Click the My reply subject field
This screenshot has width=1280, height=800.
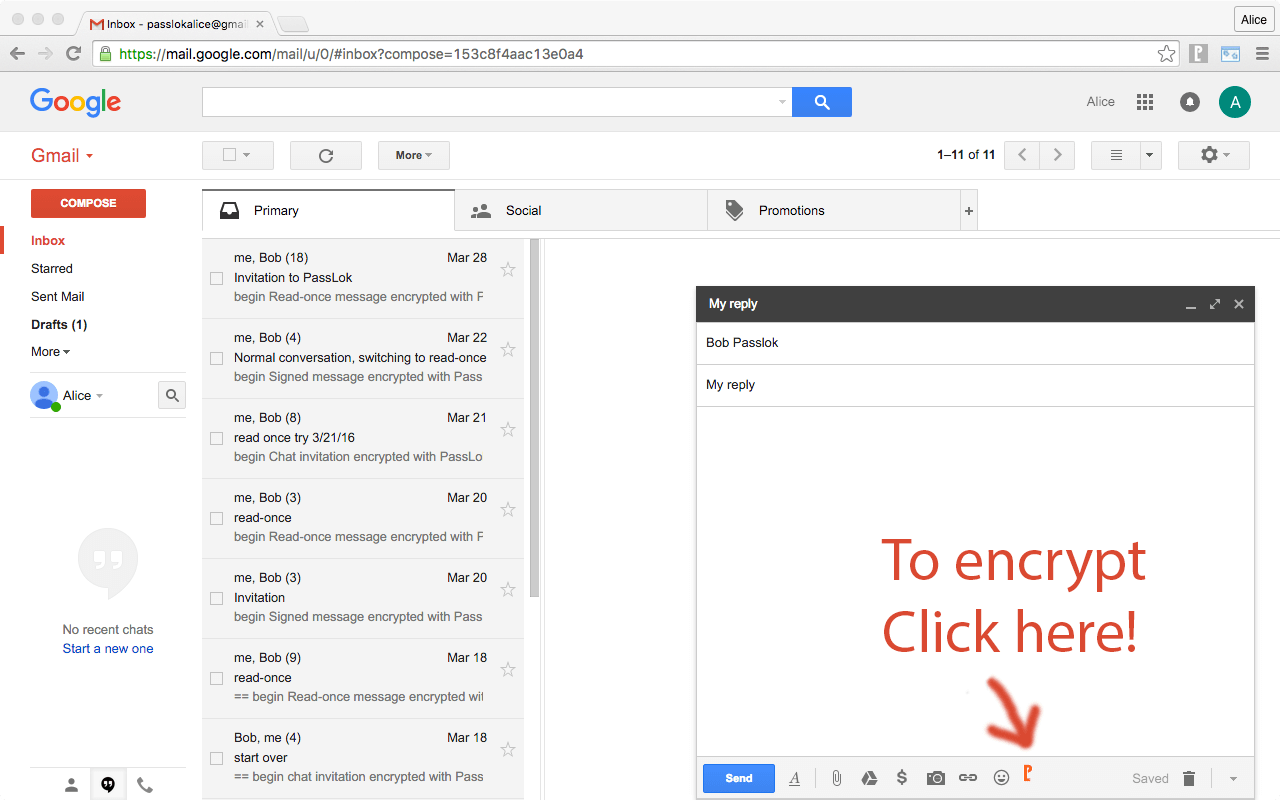(975, 385)
